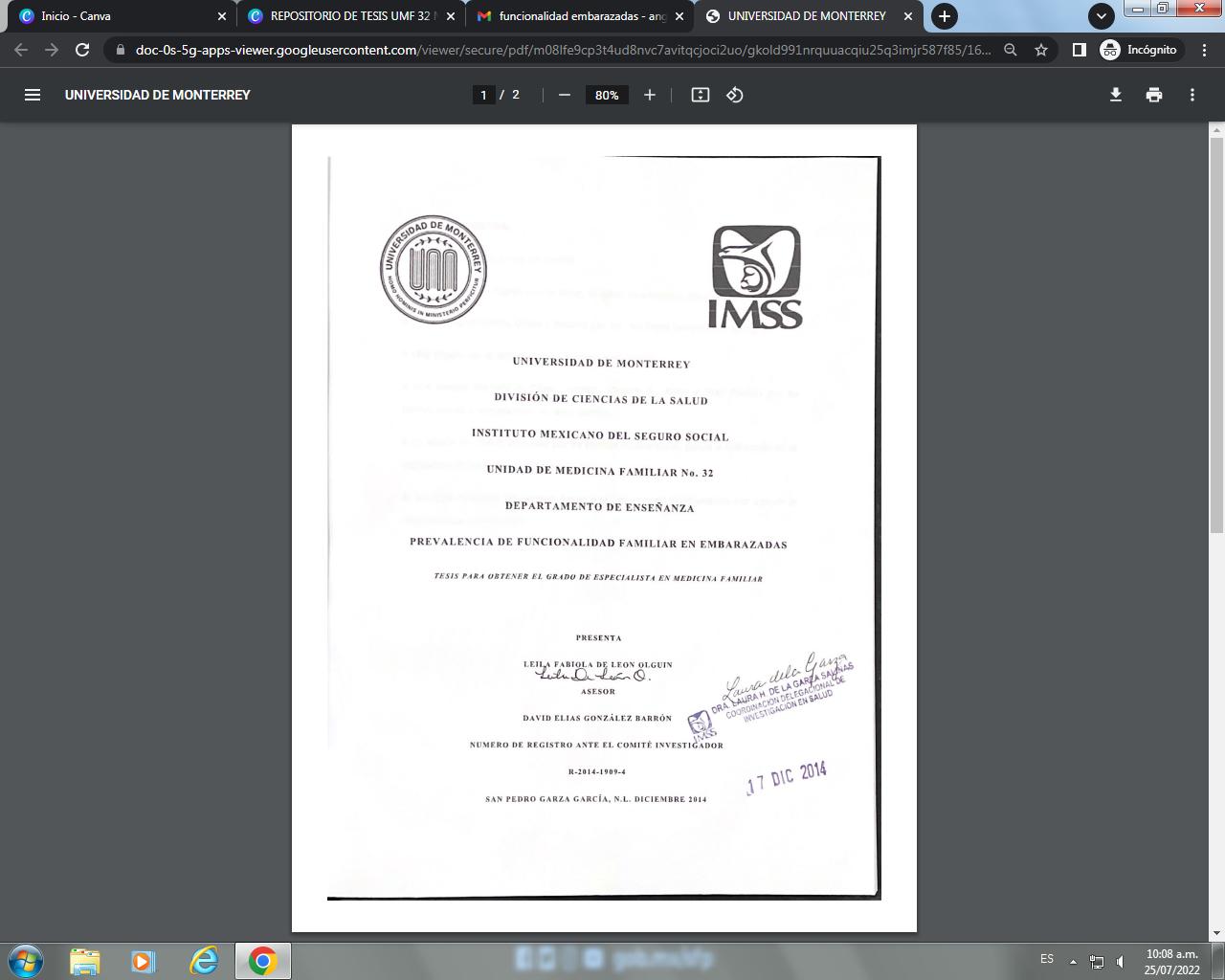Open the Incógnito profile button
1225x980 pixels.
click(x=1139, y=50)
